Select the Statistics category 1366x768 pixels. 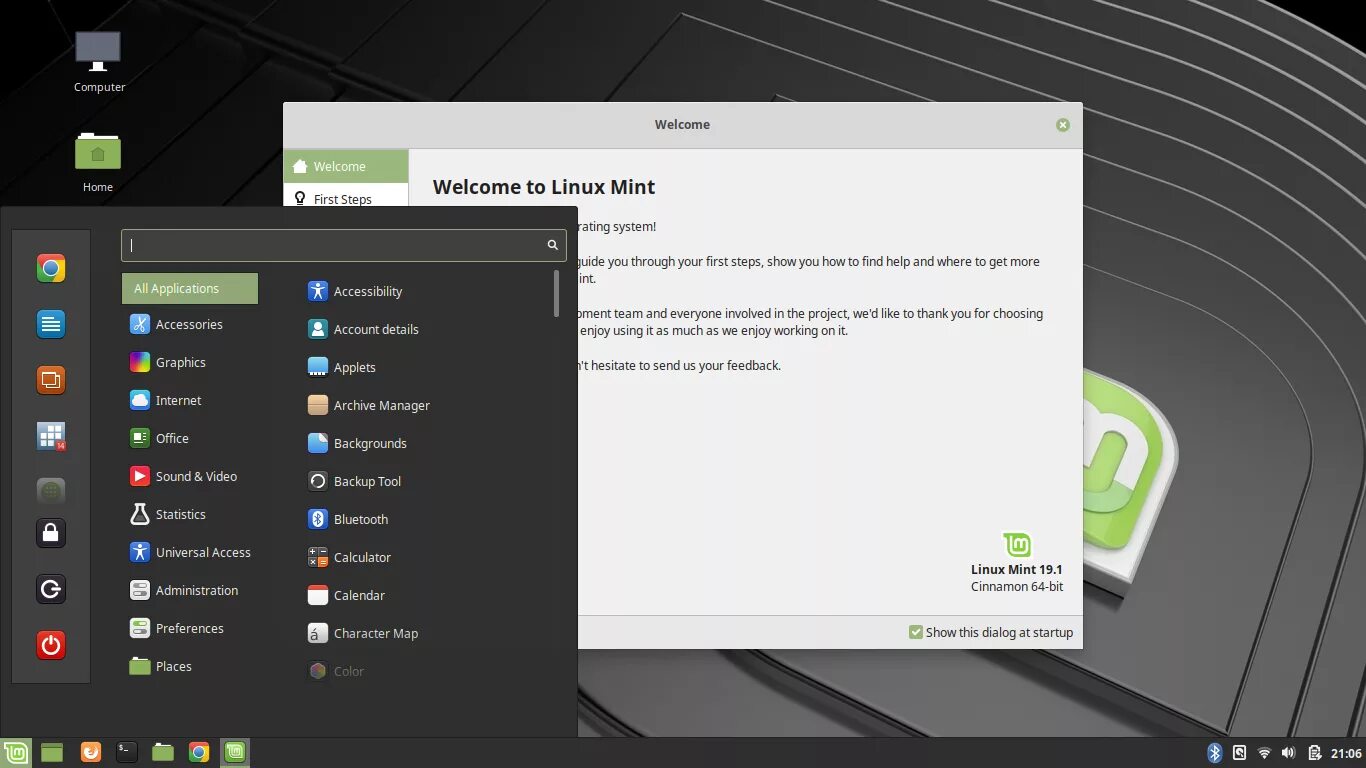(x=190, y=514)
